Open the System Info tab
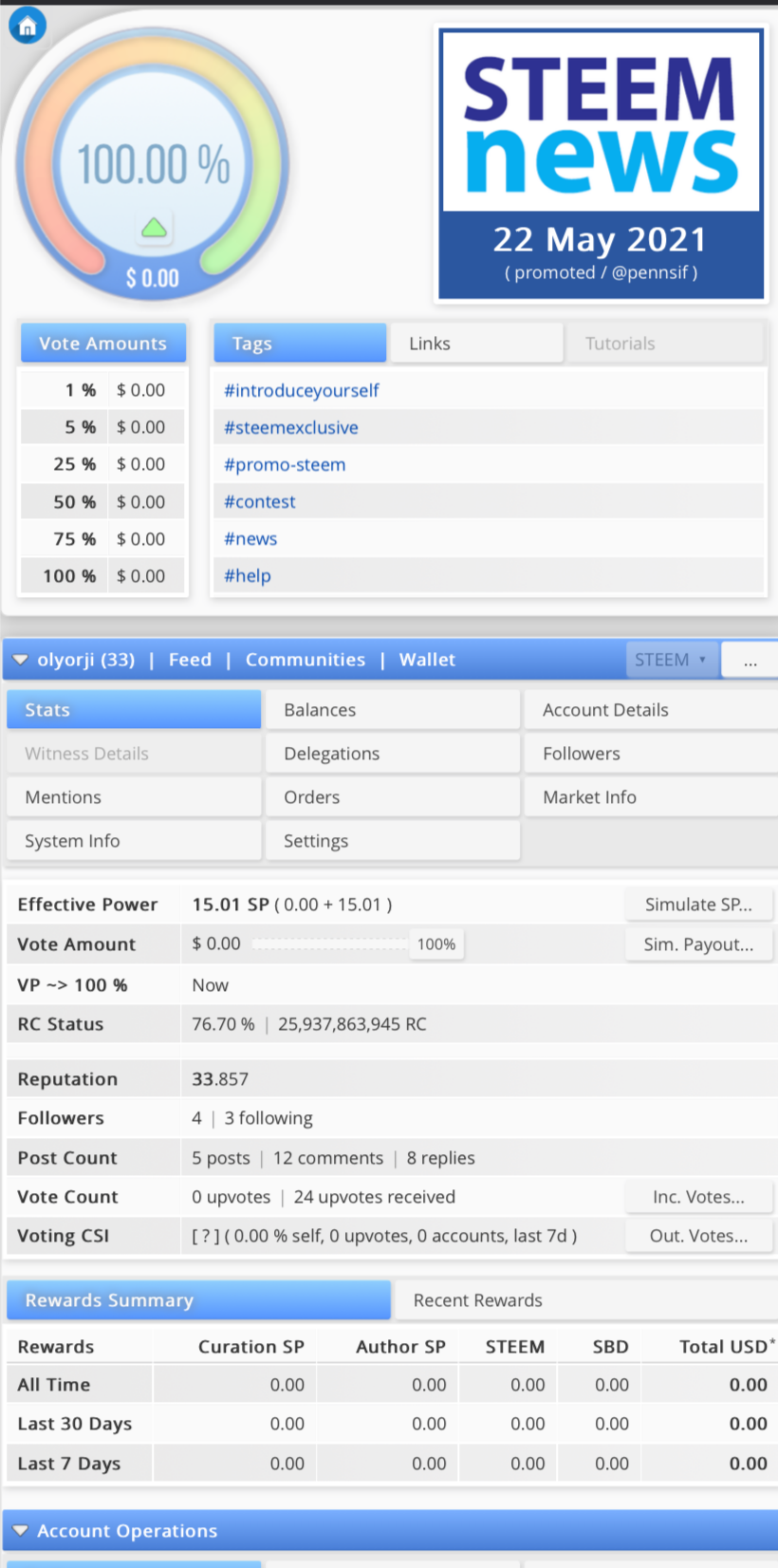The height and width of the screenshot is (1568, 778). [x=134, y=841]
